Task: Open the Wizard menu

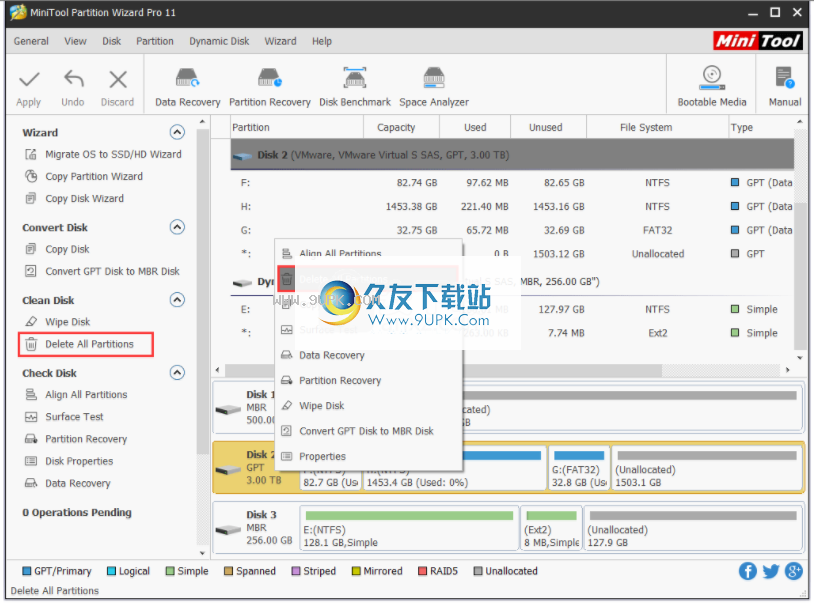Action: (x=280, y=41)
